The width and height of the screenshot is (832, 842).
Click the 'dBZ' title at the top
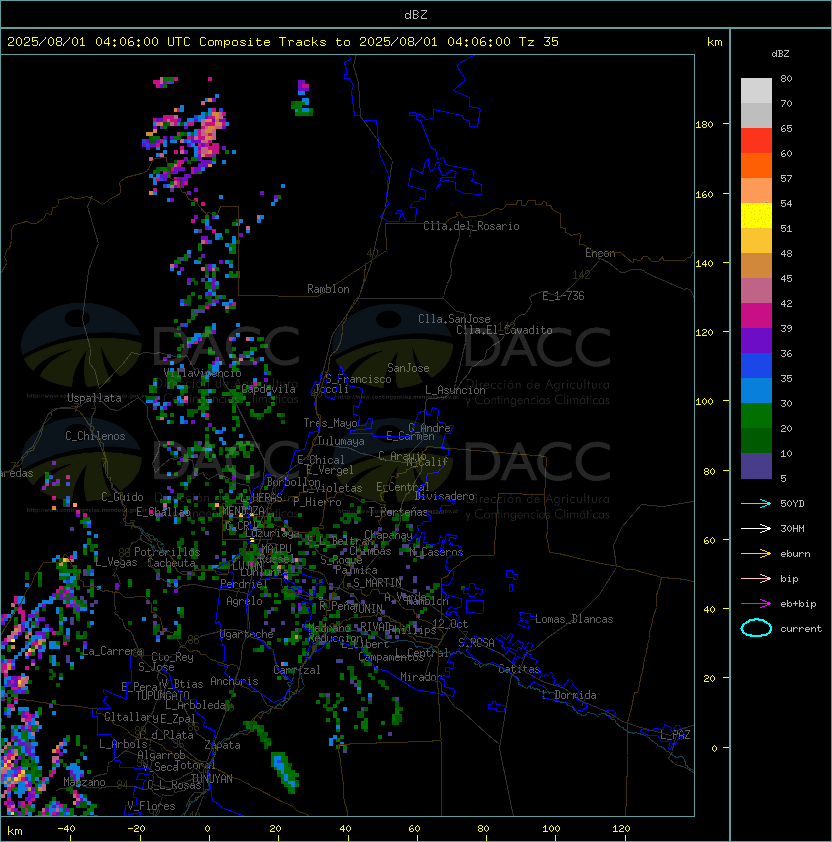(x=416, y=14)
